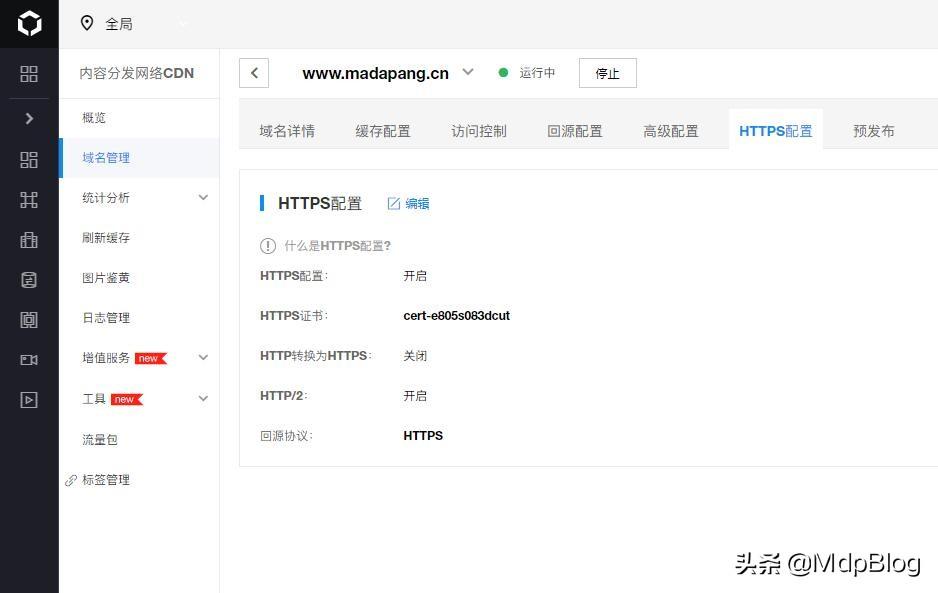Click the 关闭 value of HTTP转换为HTTPS
The height and width of the screenshot is (593, 938).
click(415, 356)
